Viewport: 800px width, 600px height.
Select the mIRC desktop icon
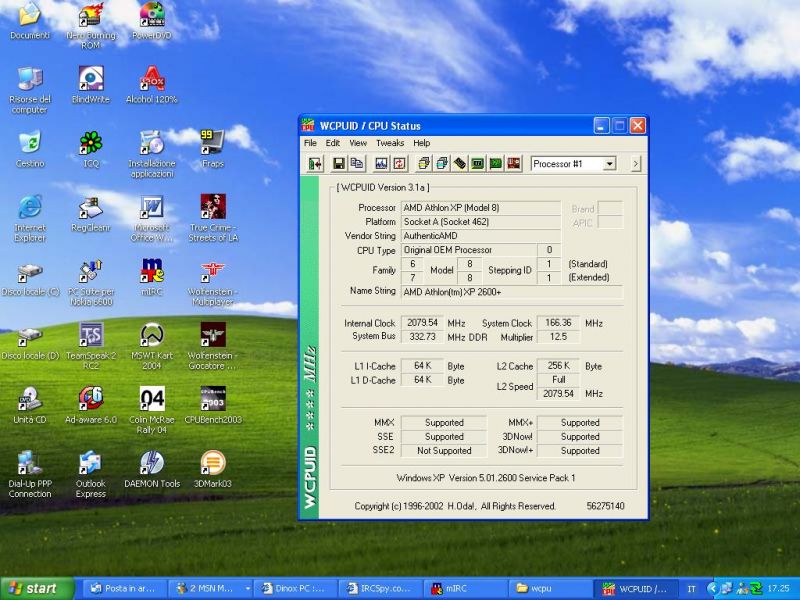point(152,278)
